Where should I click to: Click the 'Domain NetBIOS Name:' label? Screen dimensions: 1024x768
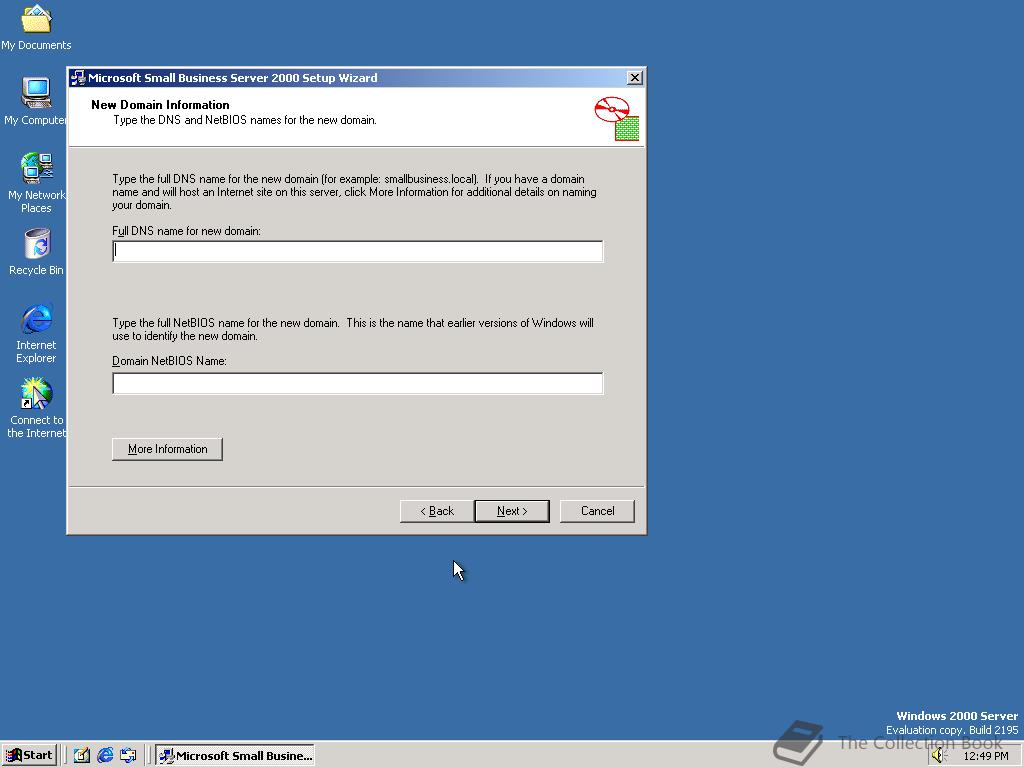pos(169,360)
